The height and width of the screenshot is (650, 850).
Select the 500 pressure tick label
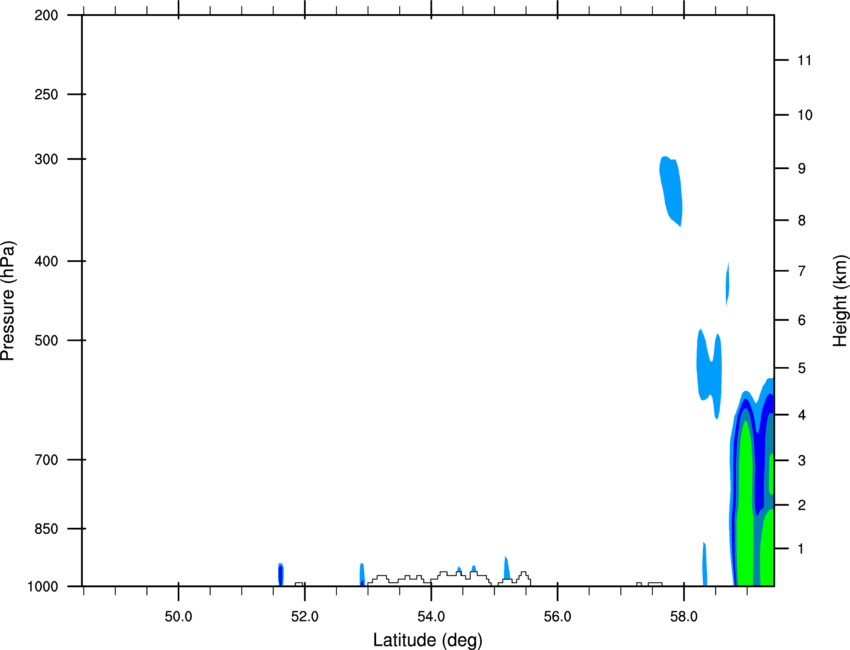pyautogui.click(x=46, y=340)
